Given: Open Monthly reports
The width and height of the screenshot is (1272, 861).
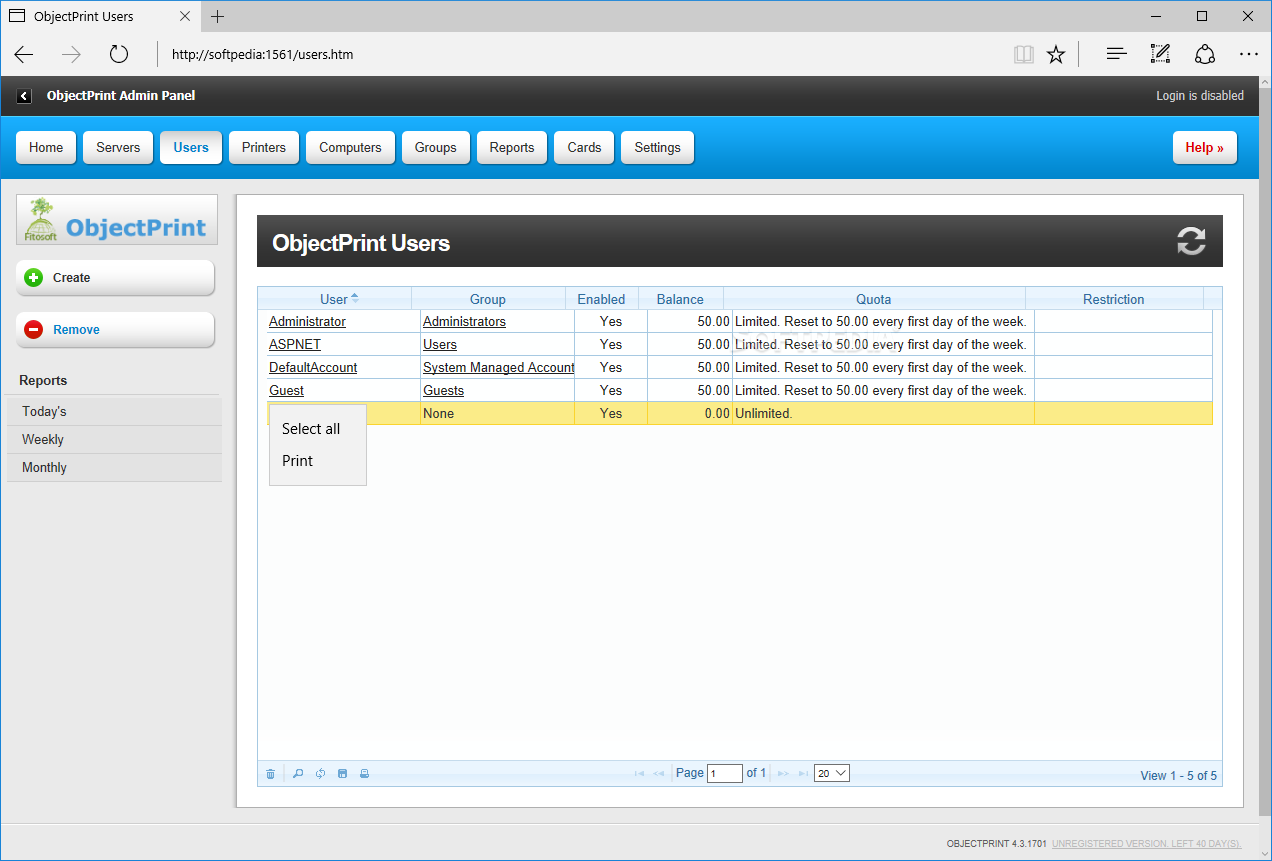Looking at the screenshot, I should (x=114, y=467).
